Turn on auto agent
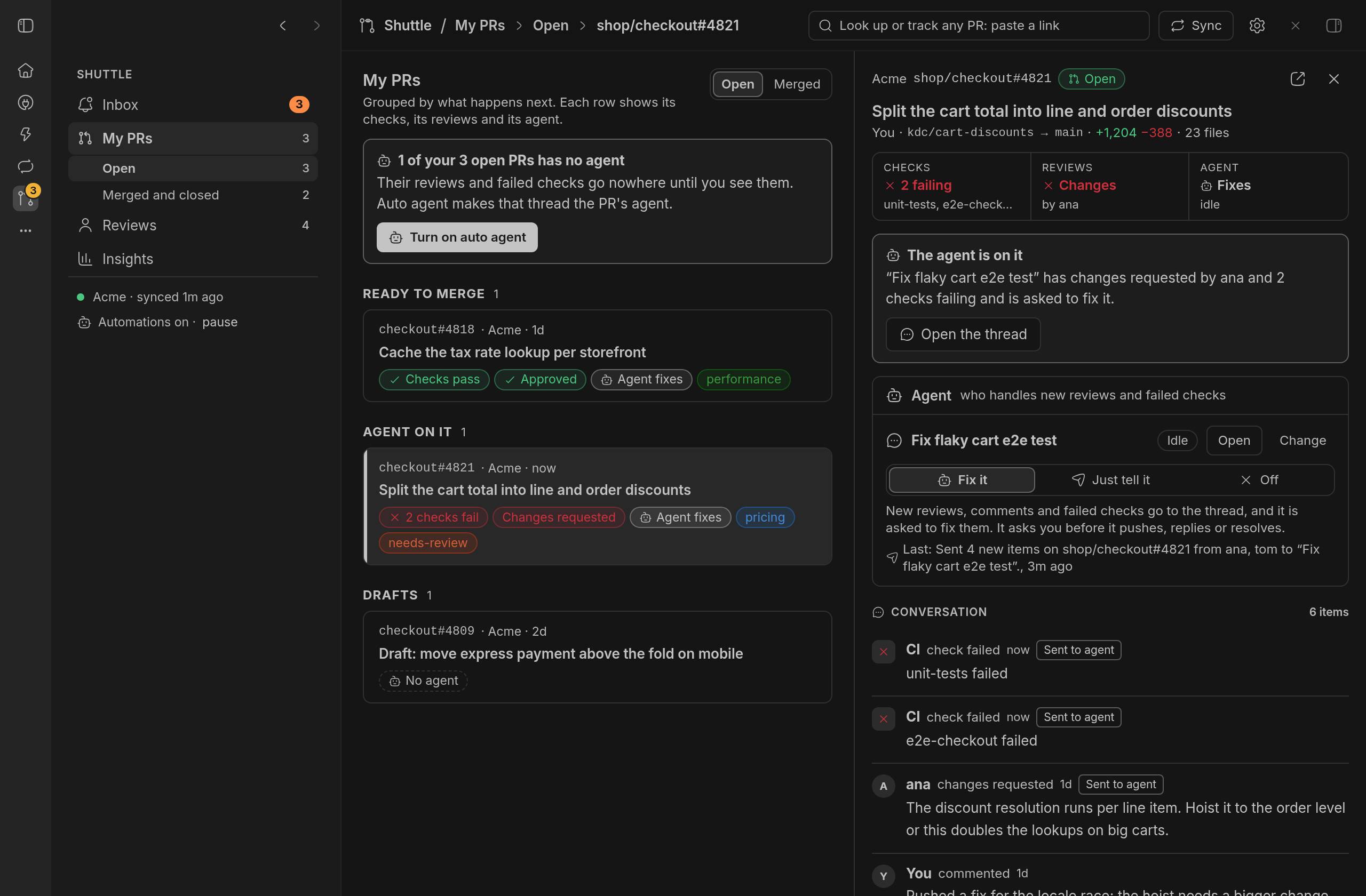This screenshot has height=896, width=1366. (x=457, y=237)
